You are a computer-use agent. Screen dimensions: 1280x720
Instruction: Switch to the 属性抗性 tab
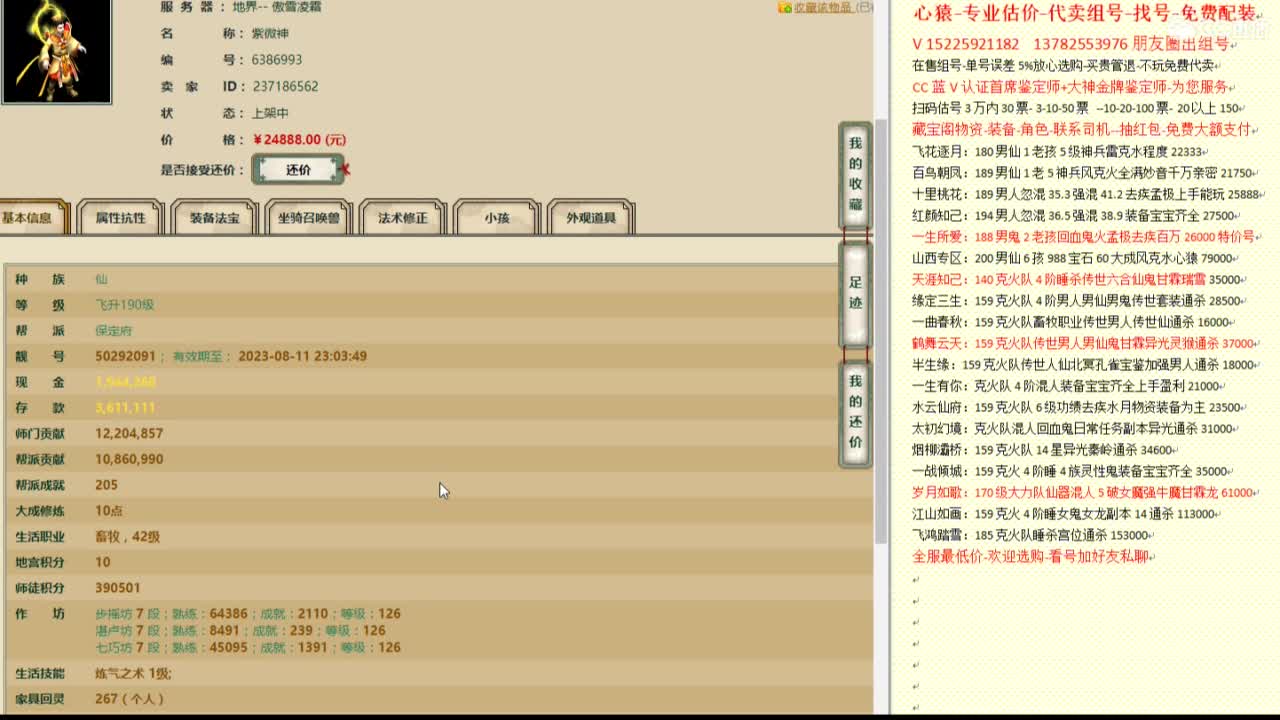pyautogui.click(x=120, y=216)
